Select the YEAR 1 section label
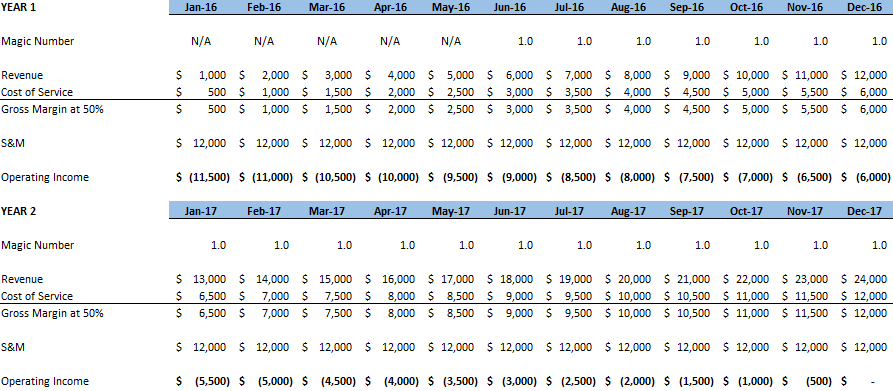Screen dimensions: 893x391 (x=19, y=7)
